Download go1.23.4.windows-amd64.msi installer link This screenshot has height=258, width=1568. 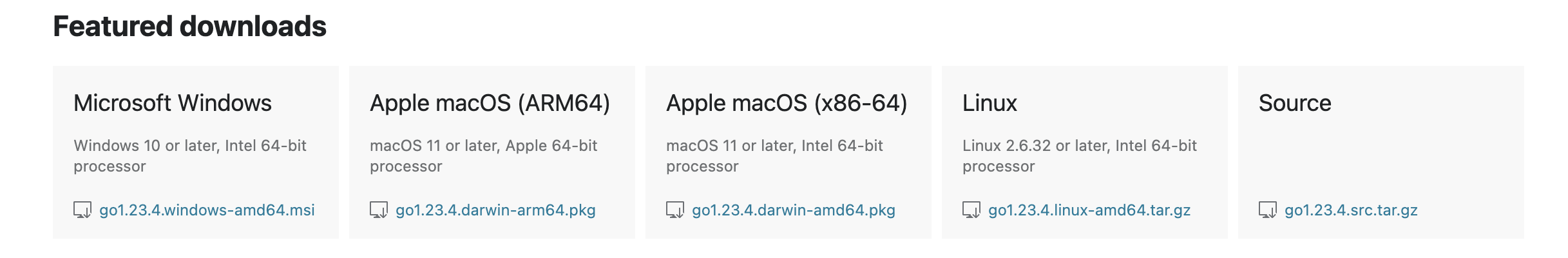pos(207,210)
